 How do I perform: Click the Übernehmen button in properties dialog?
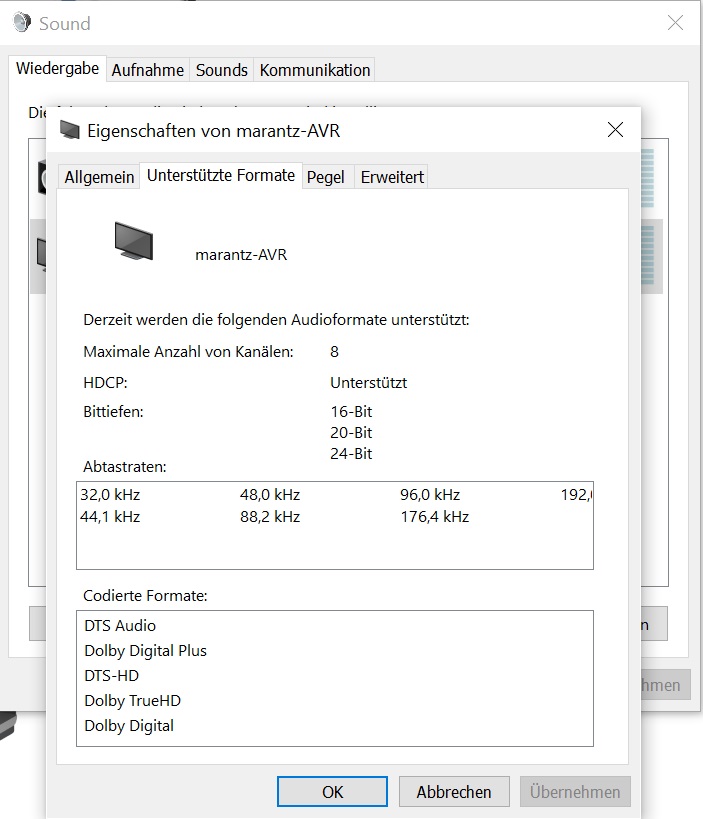tap(575, 791)
